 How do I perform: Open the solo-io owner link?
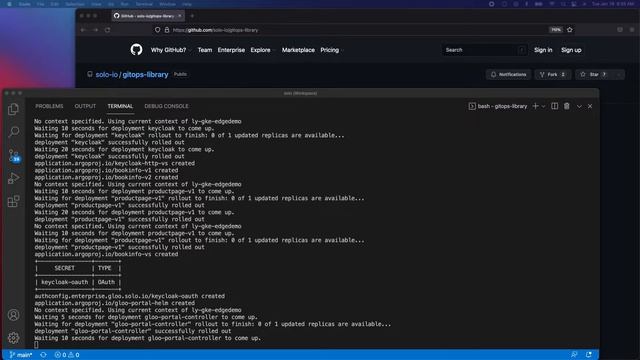tap(107, 75)
